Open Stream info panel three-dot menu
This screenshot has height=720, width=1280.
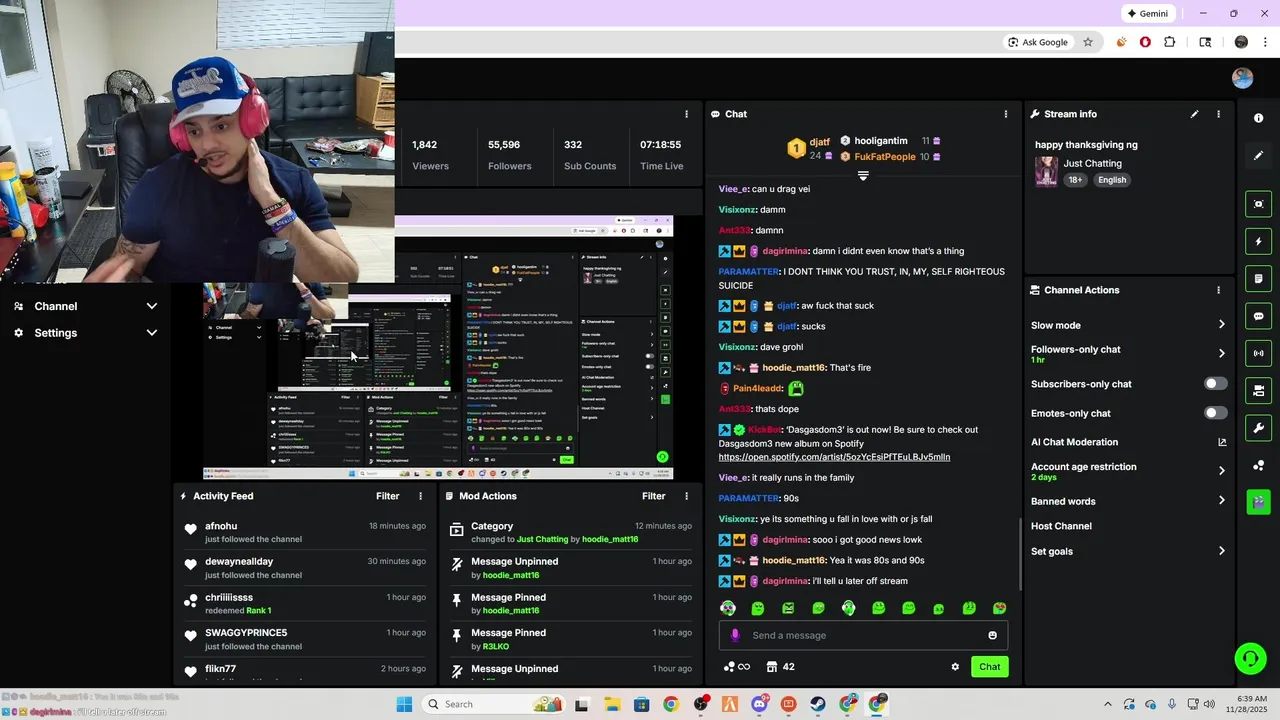[1218, 114]
